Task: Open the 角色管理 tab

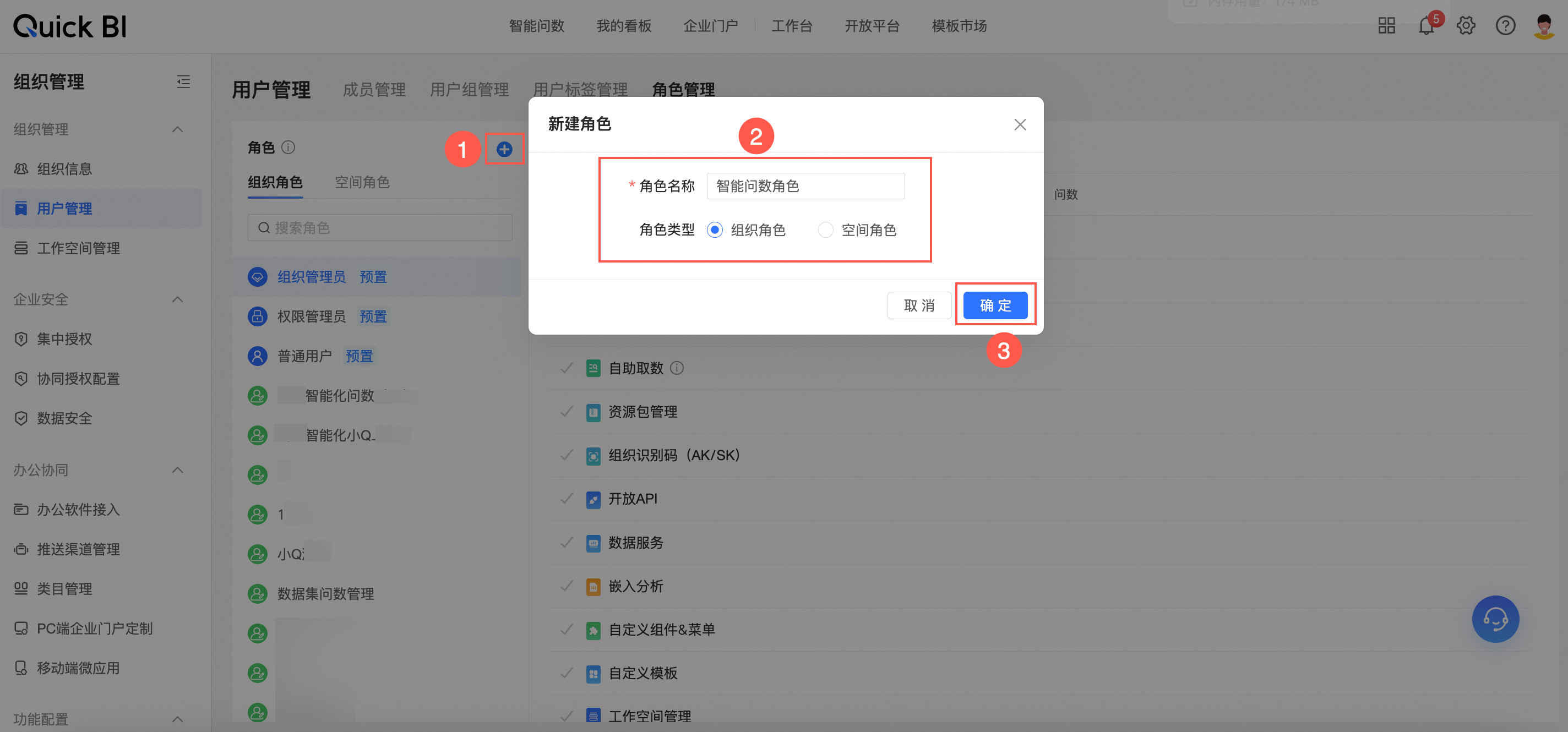Action: 683,90
